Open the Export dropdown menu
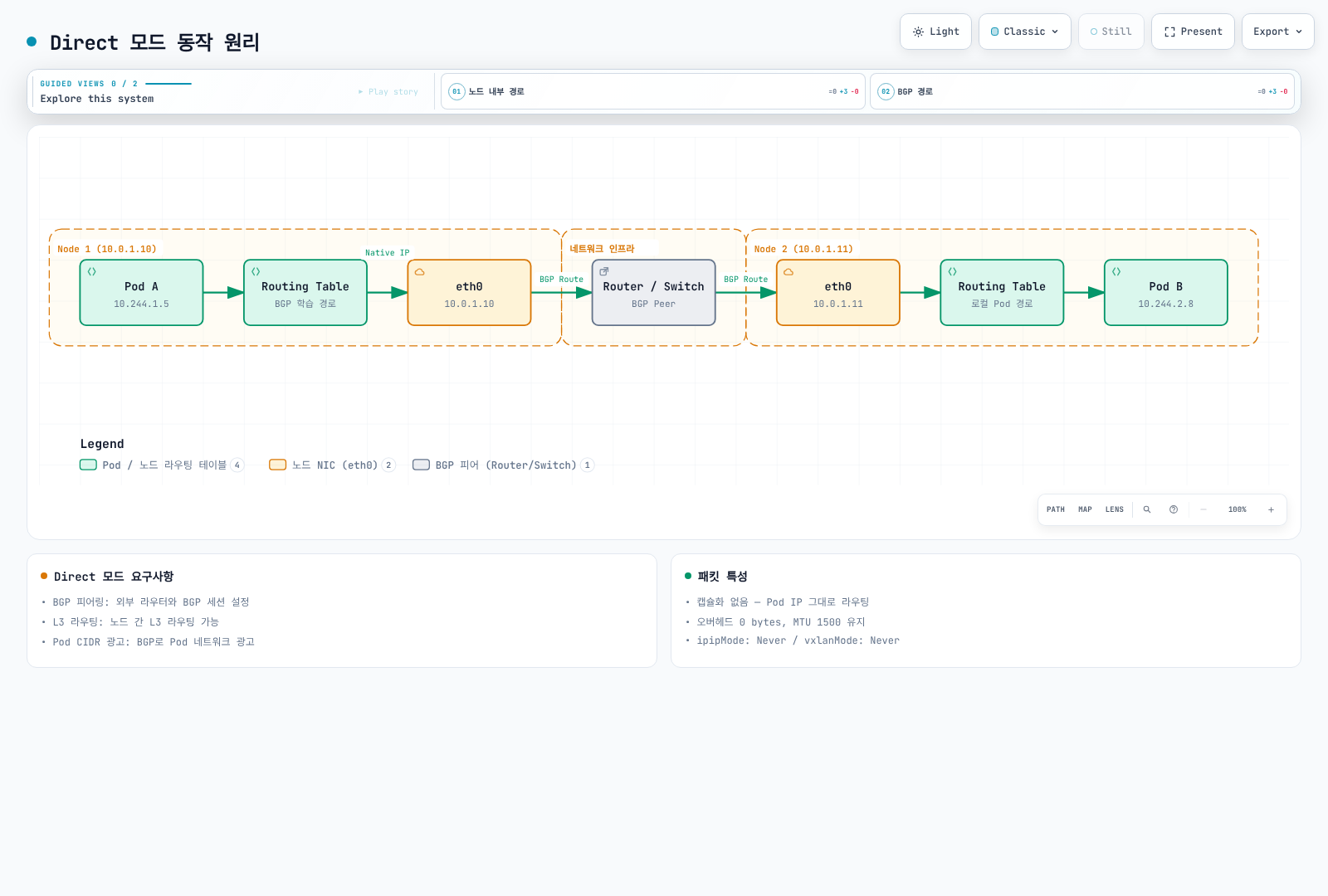Image resolution: width=1328 pixels, height=896 pixels. (x=1277, y=32)
